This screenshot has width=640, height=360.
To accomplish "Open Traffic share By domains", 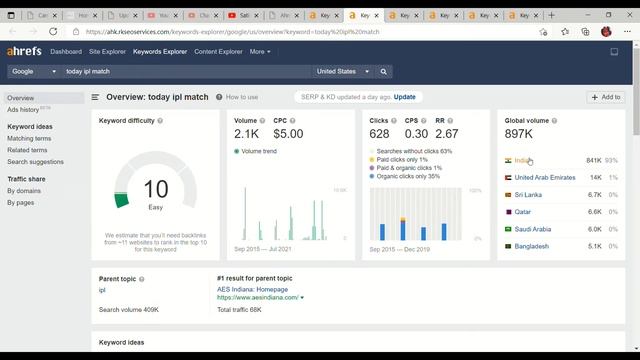I will pyautogui.click(x=24, y=191).
